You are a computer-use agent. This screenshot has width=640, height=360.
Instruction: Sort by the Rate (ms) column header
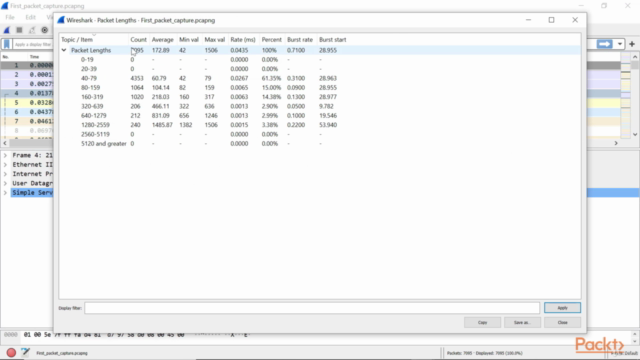tap(243, 40)
